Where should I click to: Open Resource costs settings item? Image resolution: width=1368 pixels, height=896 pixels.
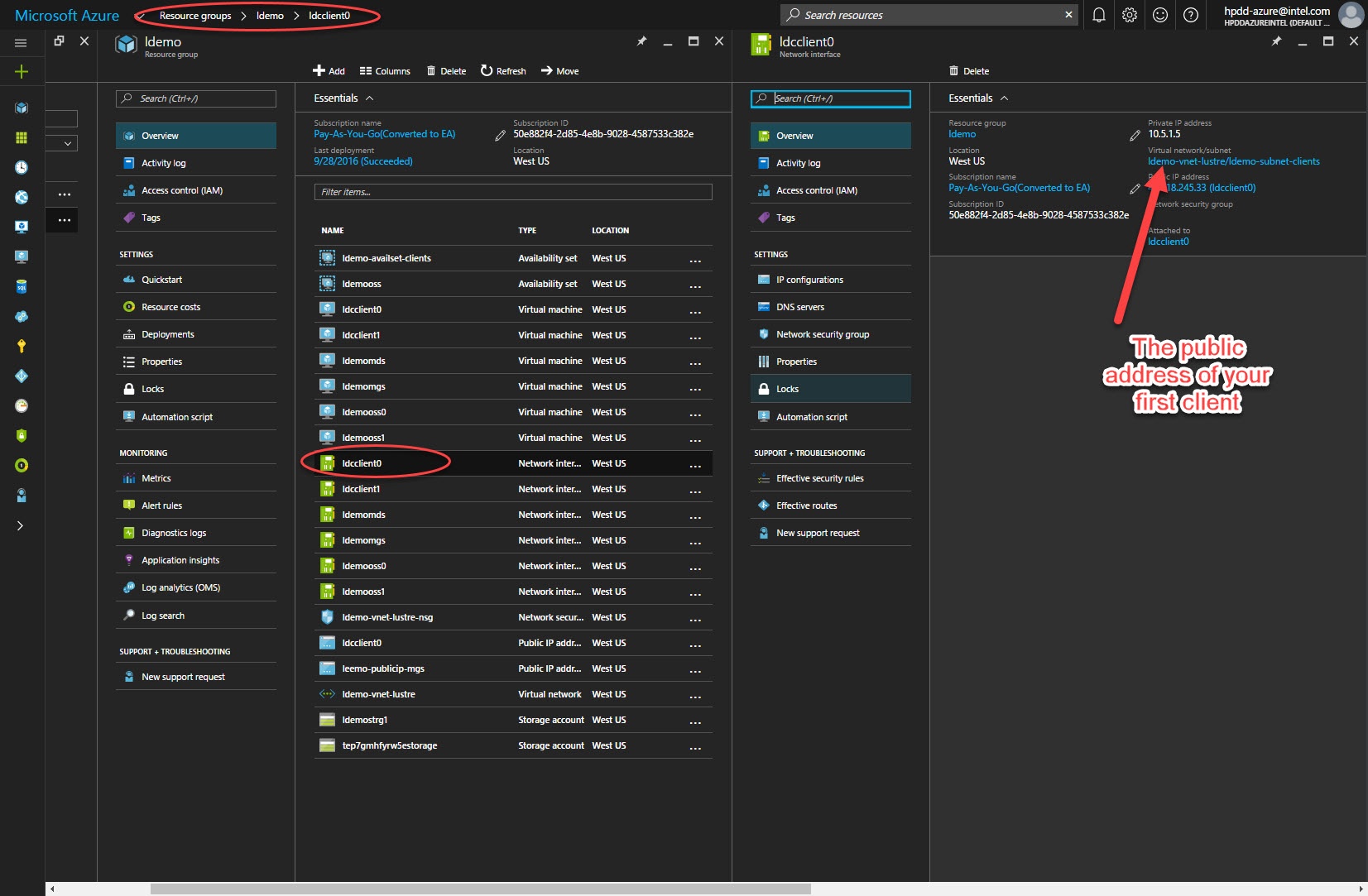196,307
